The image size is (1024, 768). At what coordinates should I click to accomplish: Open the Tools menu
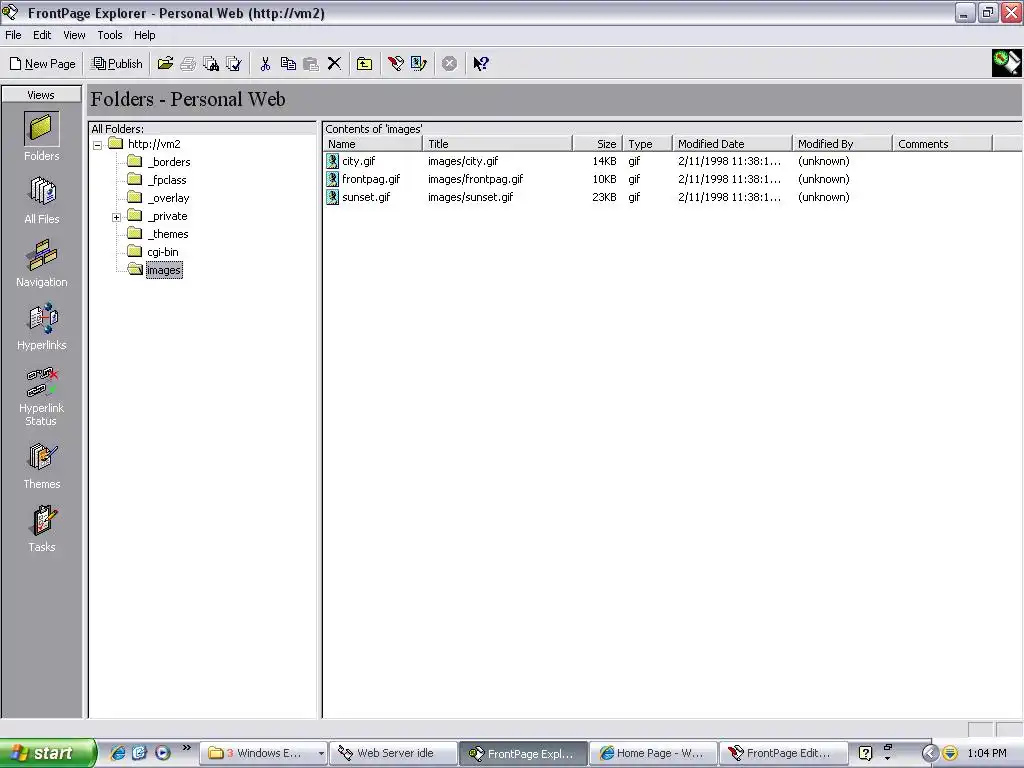[x=110, y=35]
